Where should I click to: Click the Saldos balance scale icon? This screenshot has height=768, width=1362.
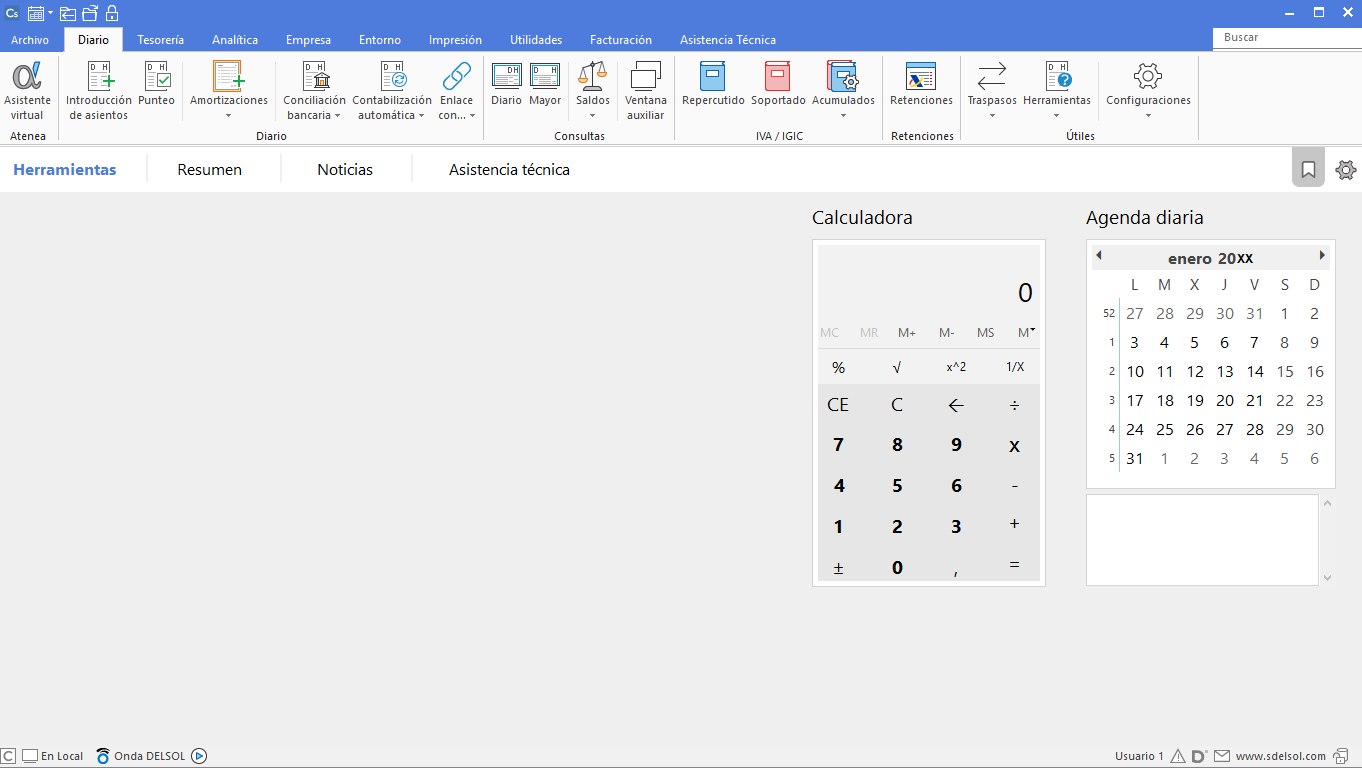[592, 76]
